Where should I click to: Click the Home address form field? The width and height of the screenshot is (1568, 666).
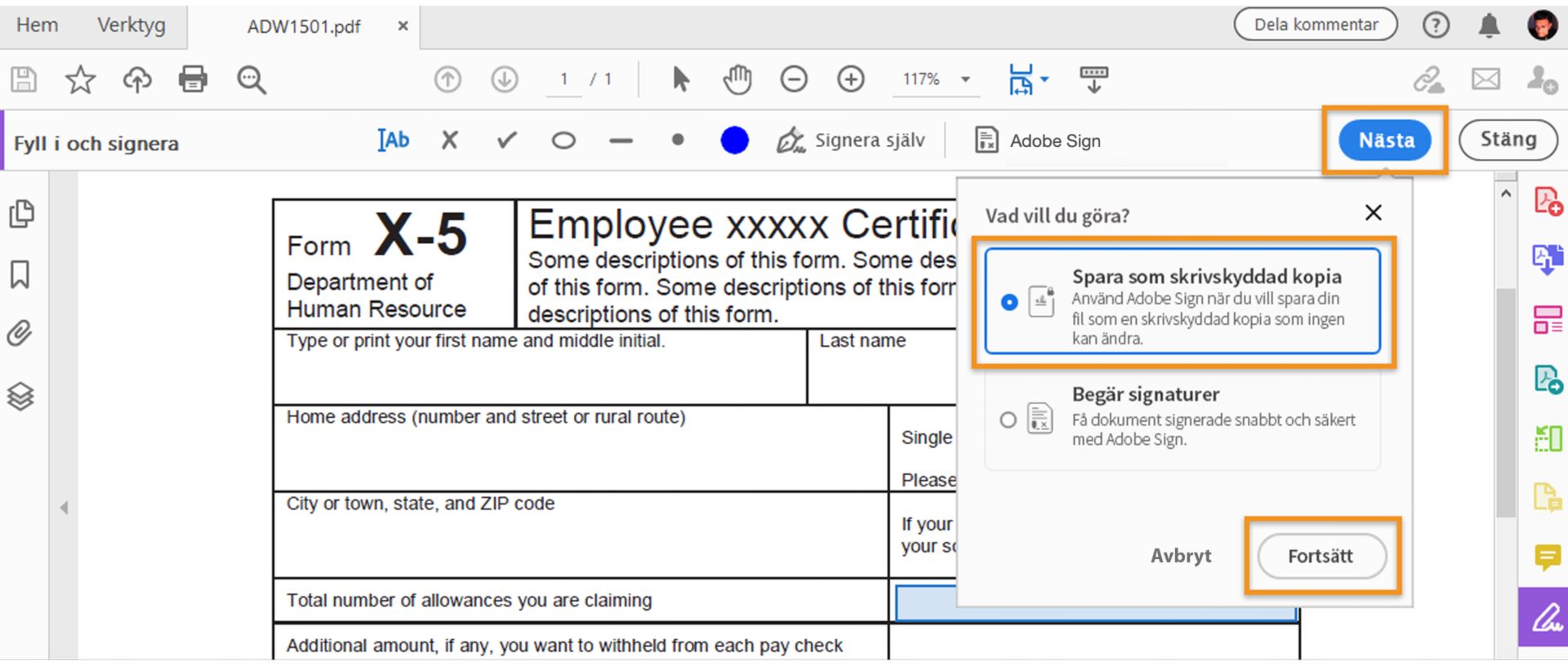point(581,448)
